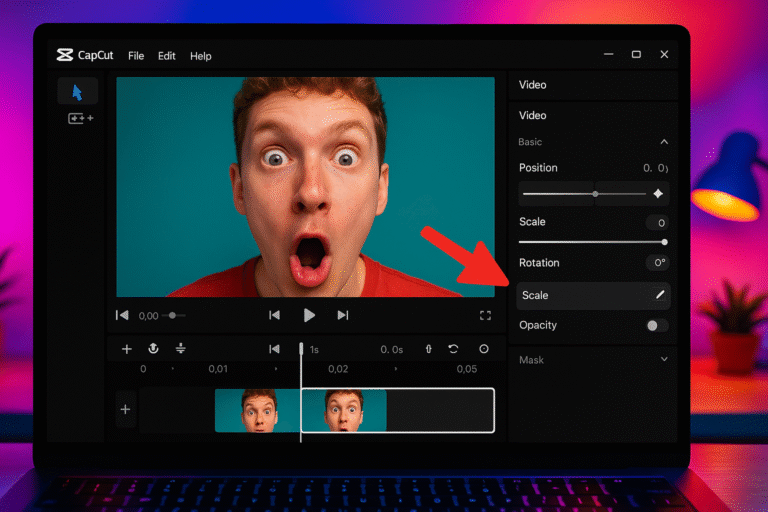
Task: Click the marker icon right of 0. 0s
Action: point(429,349)
